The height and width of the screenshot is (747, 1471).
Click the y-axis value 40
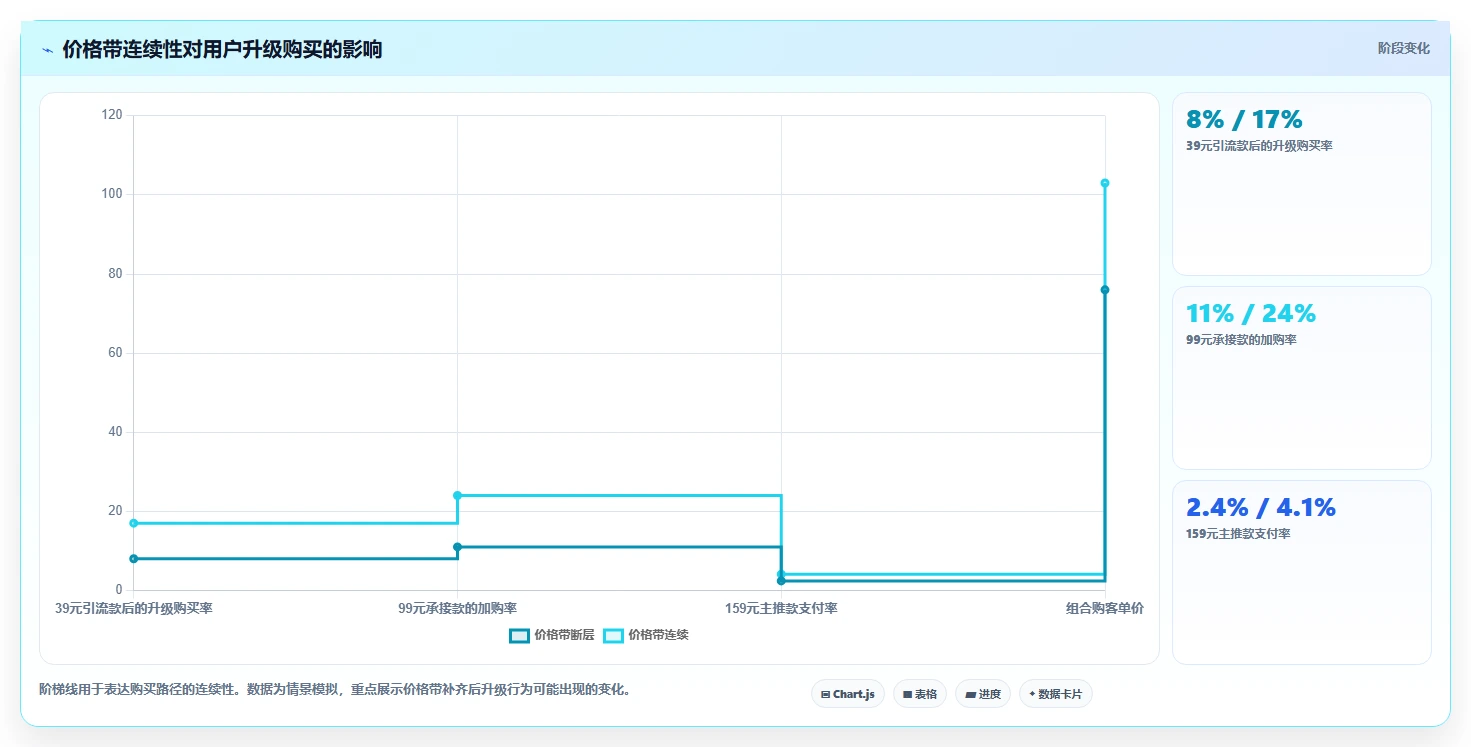coord(115,432)
